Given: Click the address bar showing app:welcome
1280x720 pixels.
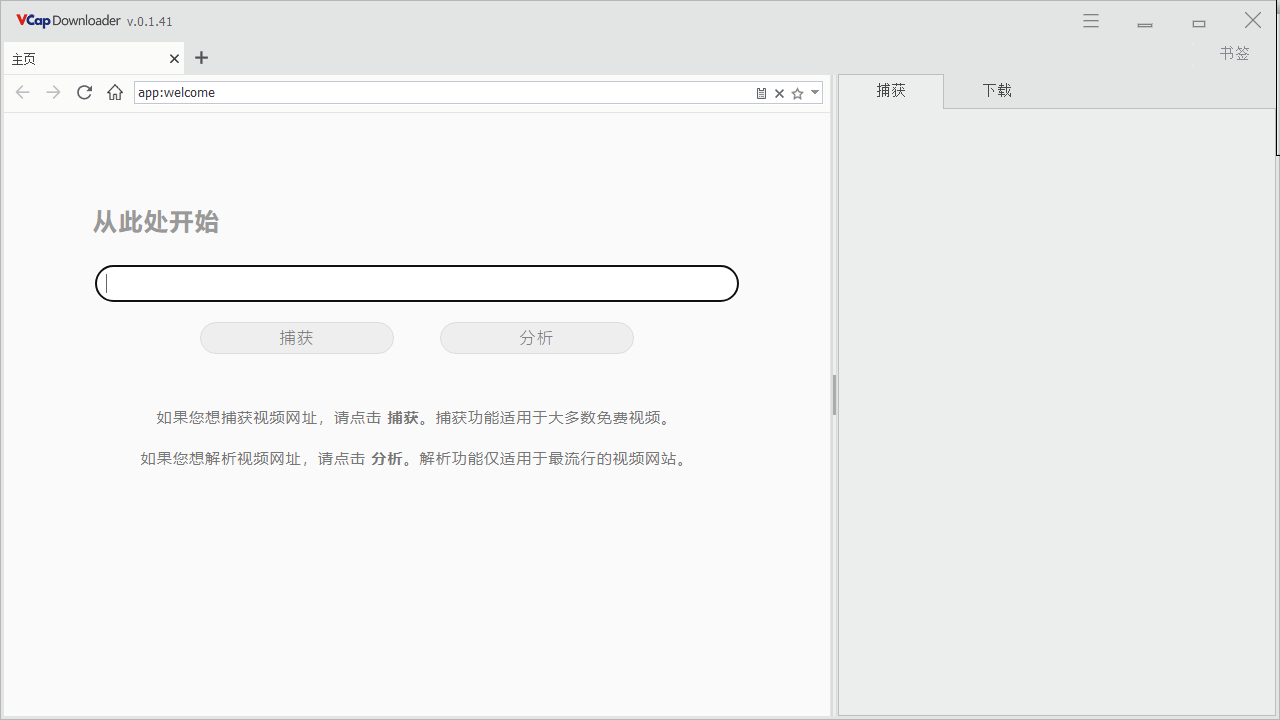Looking at the screenshot, I should click(x=440, y=92).
